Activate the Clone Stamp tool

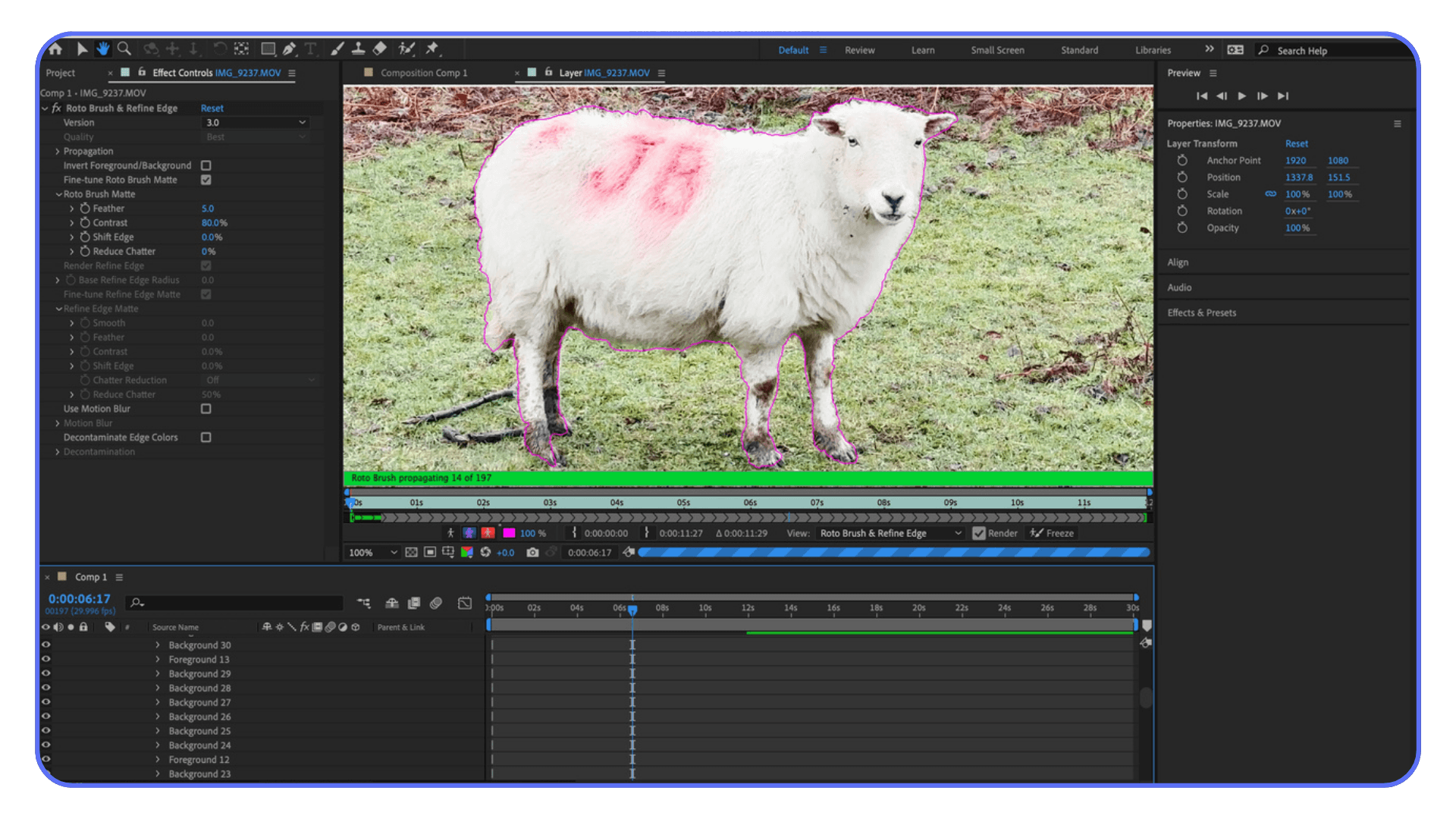358,49
